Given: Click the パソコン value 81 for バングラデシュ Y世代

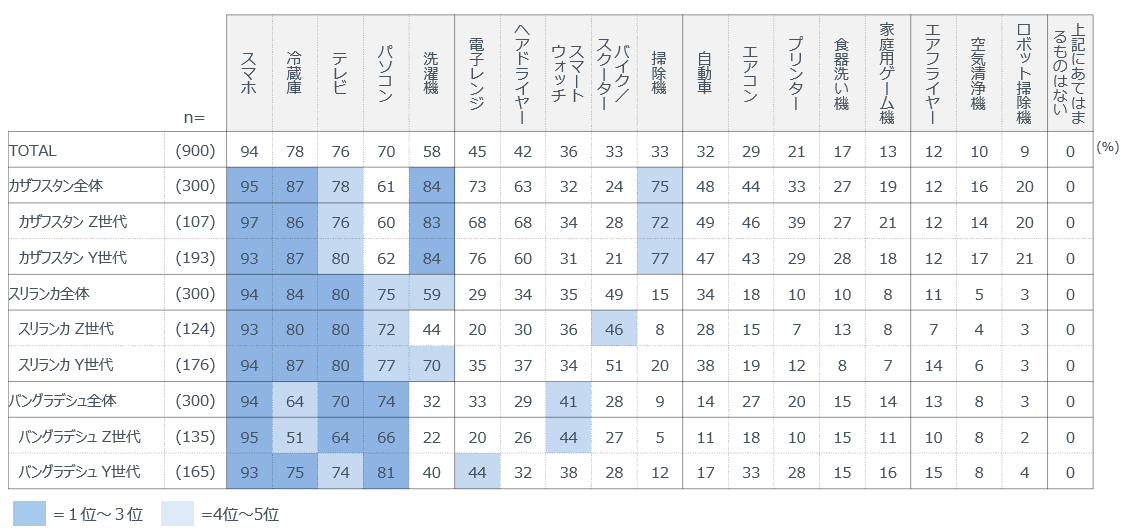Looking at the screenshot, I should 386,472.
